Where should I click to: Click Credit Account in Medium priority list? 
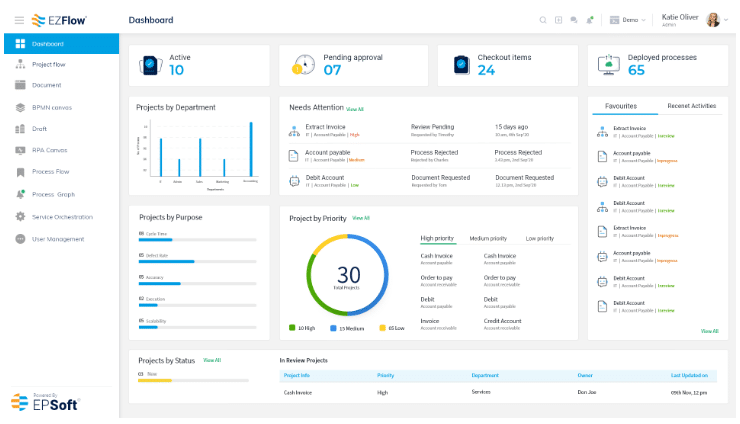pos(502,321)
